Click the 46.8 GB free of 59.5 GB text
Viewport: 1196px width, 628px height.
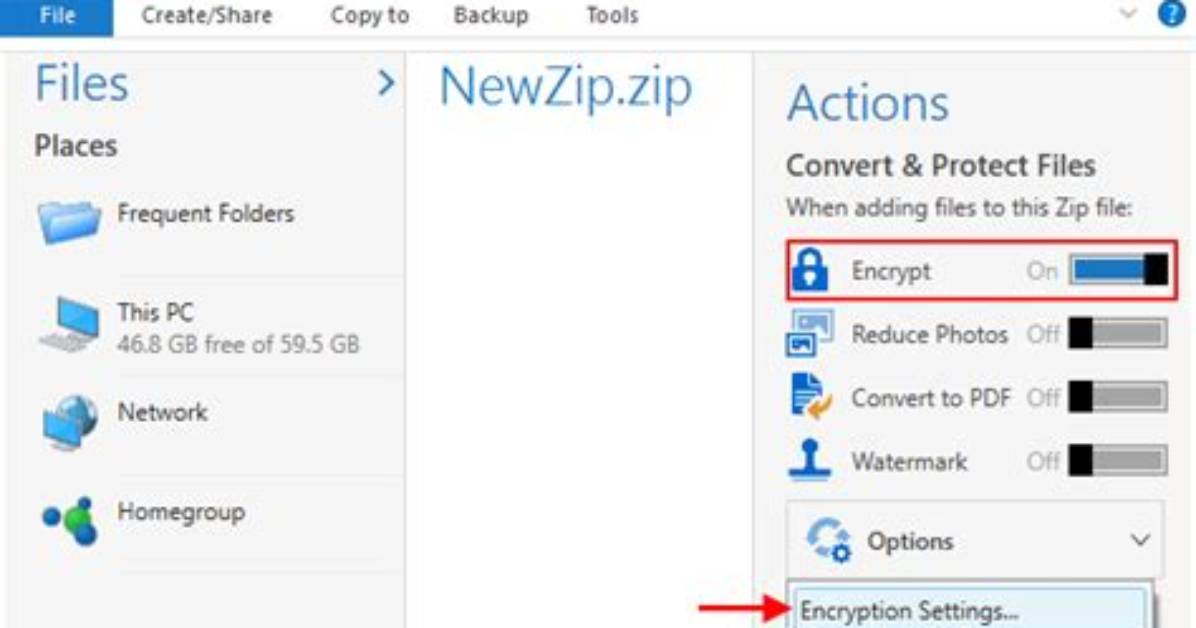tap(238, 344)
